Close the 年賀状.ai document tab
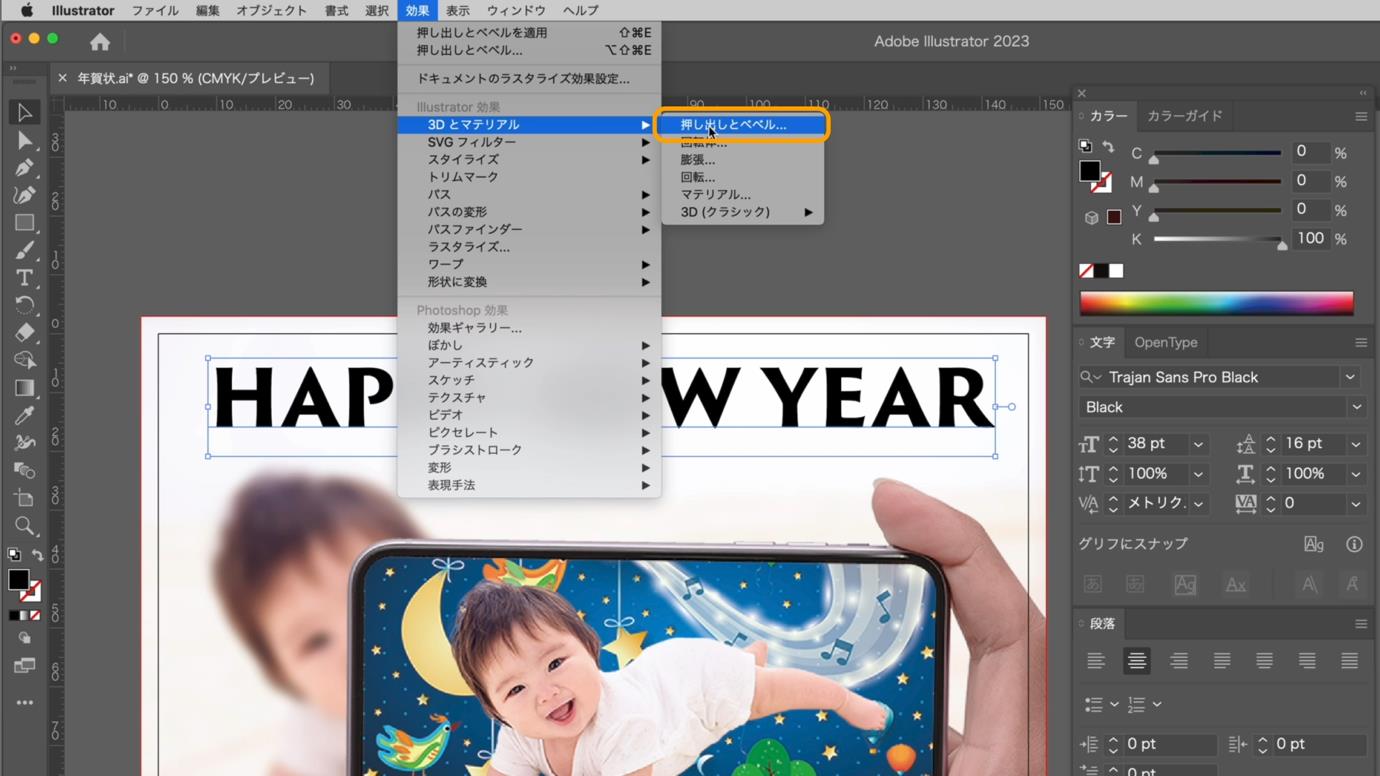The image size is (1380, 776). point(63,78)
